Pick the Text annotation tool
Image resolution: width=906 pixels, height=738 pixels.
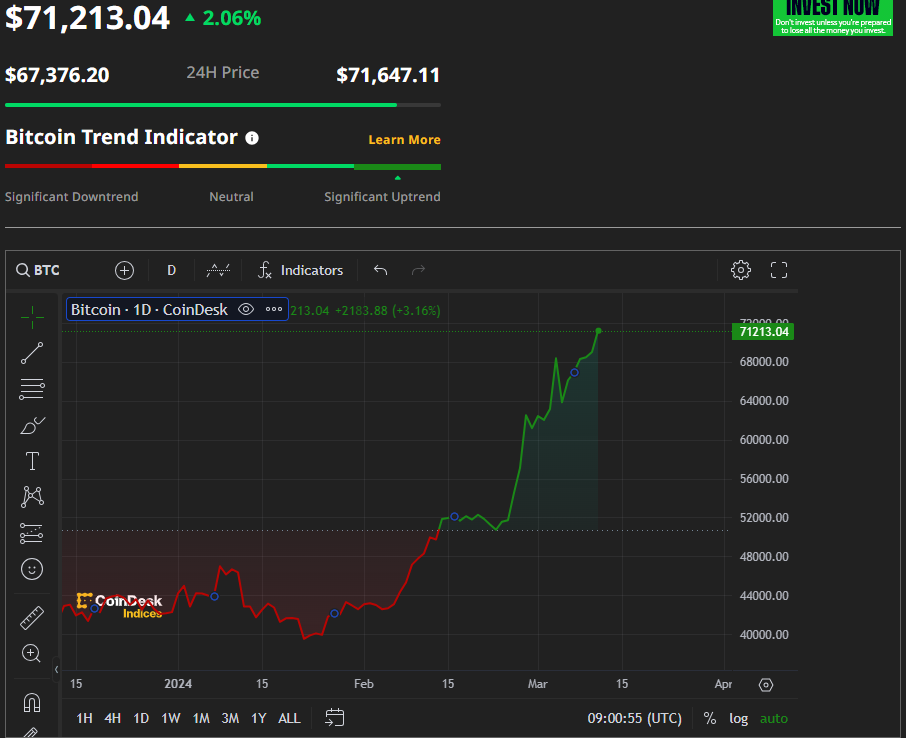click(x=32, y=461)
